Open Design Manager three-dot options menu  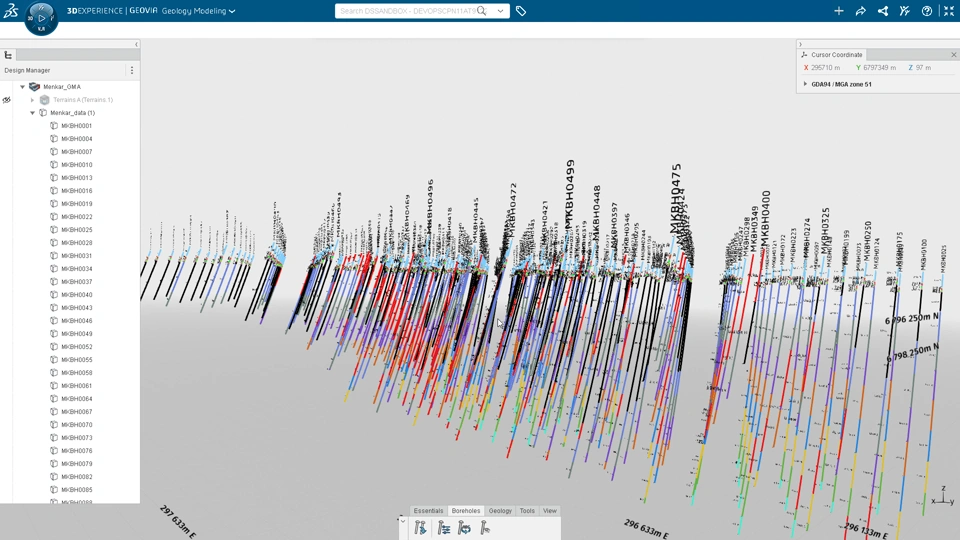(132, 70)
